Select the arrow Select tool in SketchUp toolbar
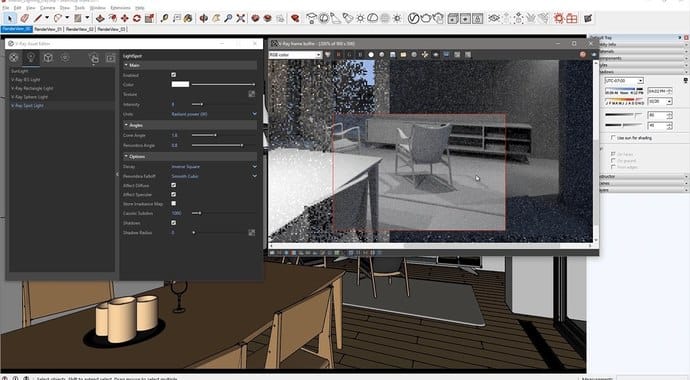690x380 pixels. click(x=10, y=18)
